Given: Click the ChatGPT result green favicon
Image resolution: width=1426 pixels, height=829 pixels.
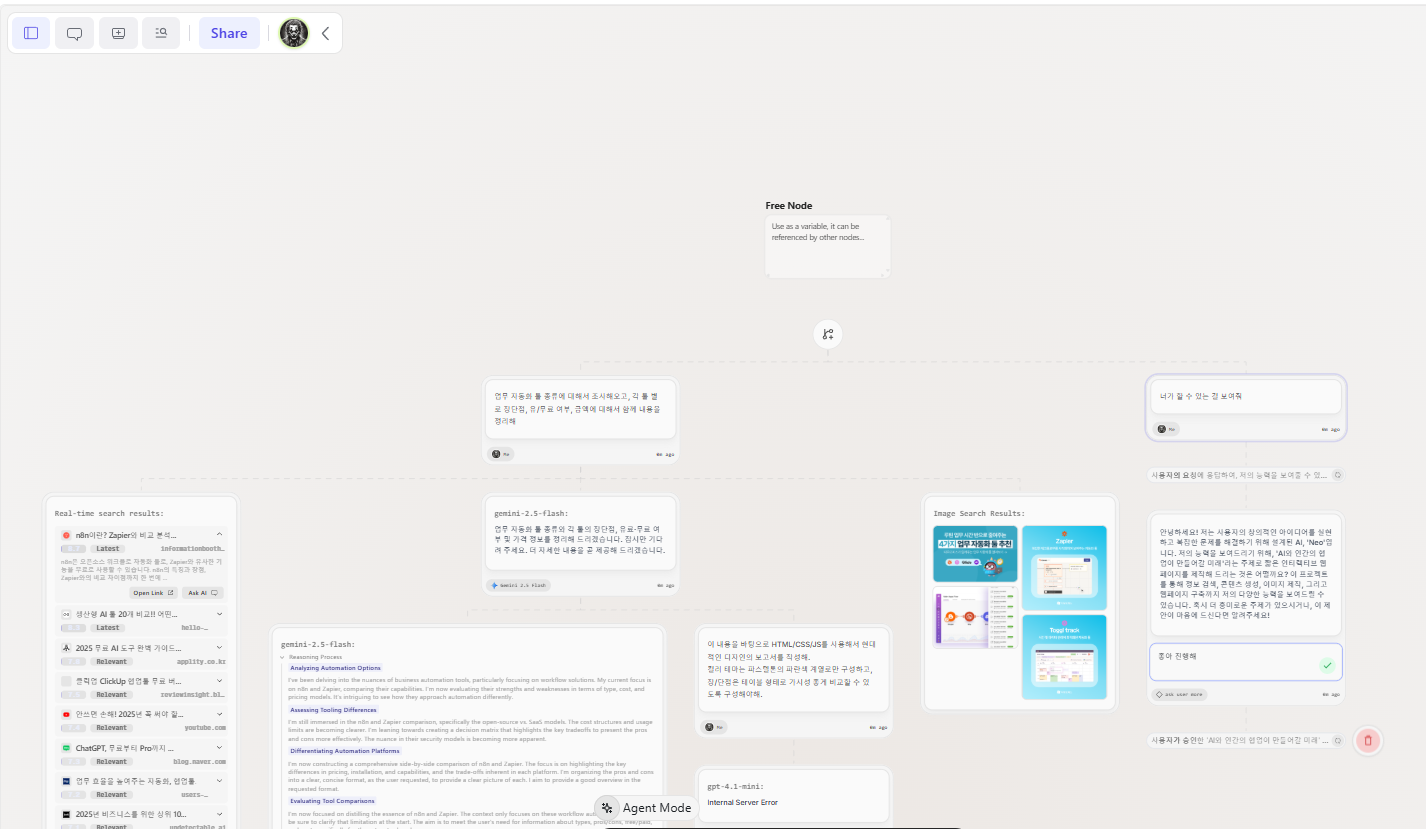Looking at the screenshot, I should 66,748.
